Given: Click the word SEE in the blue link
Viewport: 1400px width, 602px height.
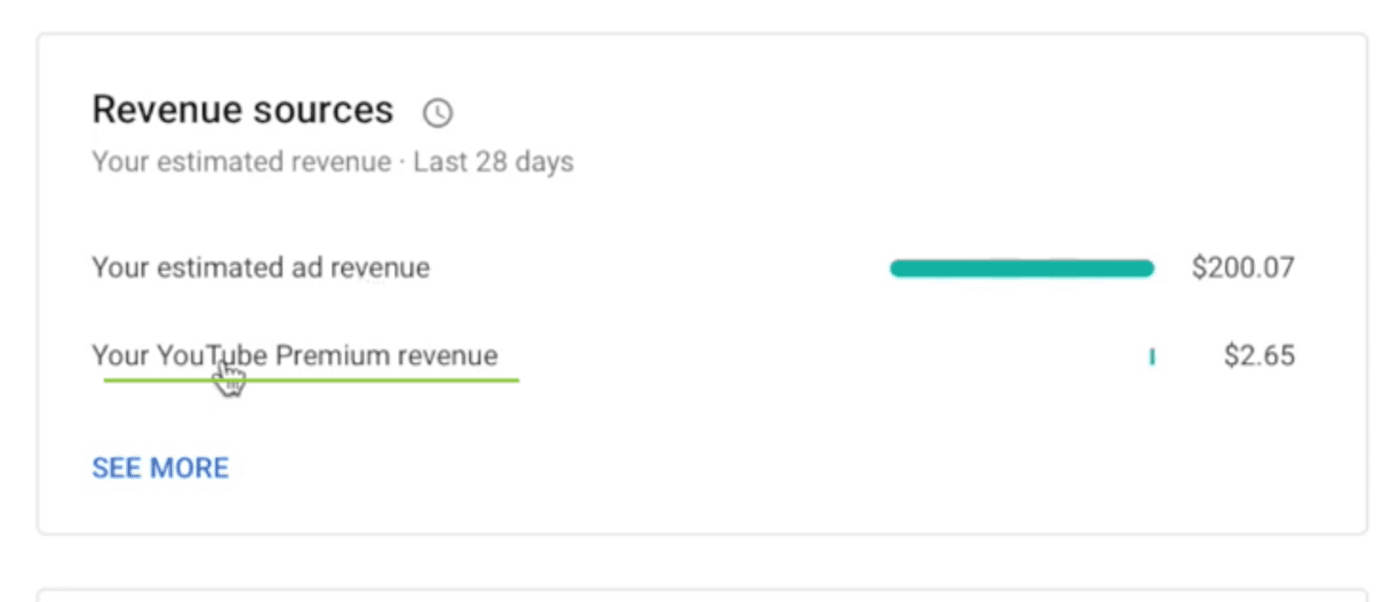Looking at the screenshot, I should [116, 468].
